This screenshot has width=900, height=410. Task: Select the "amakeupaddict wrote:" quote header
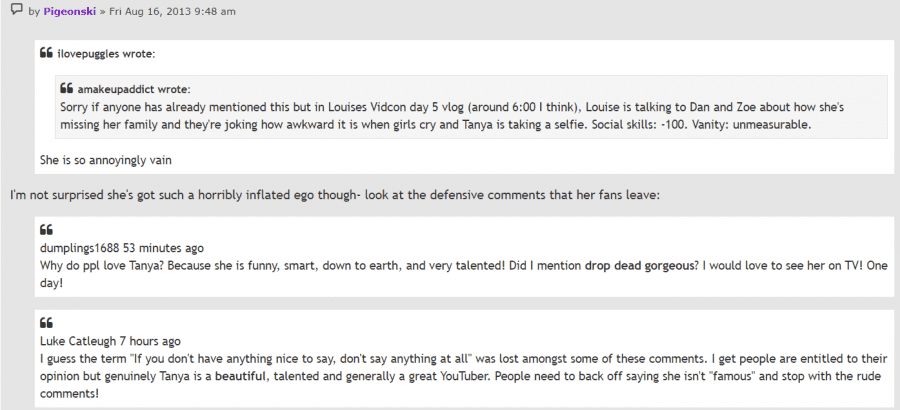tap(134, 90)
